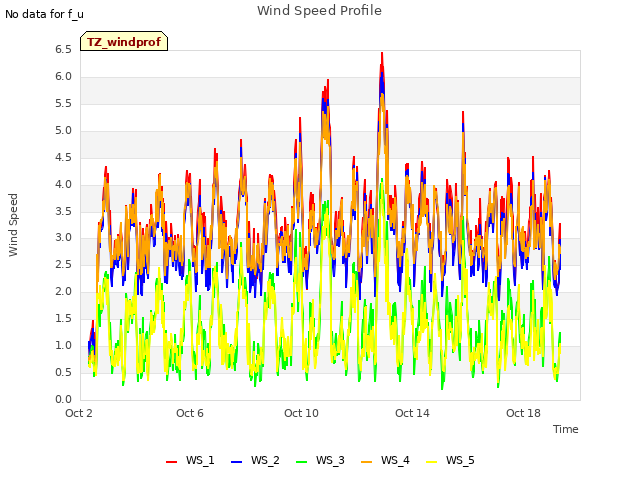This screenshot has width=640, height=480.
Task: Toggle the WS_4 legend entry
Action: pos(385,460)
